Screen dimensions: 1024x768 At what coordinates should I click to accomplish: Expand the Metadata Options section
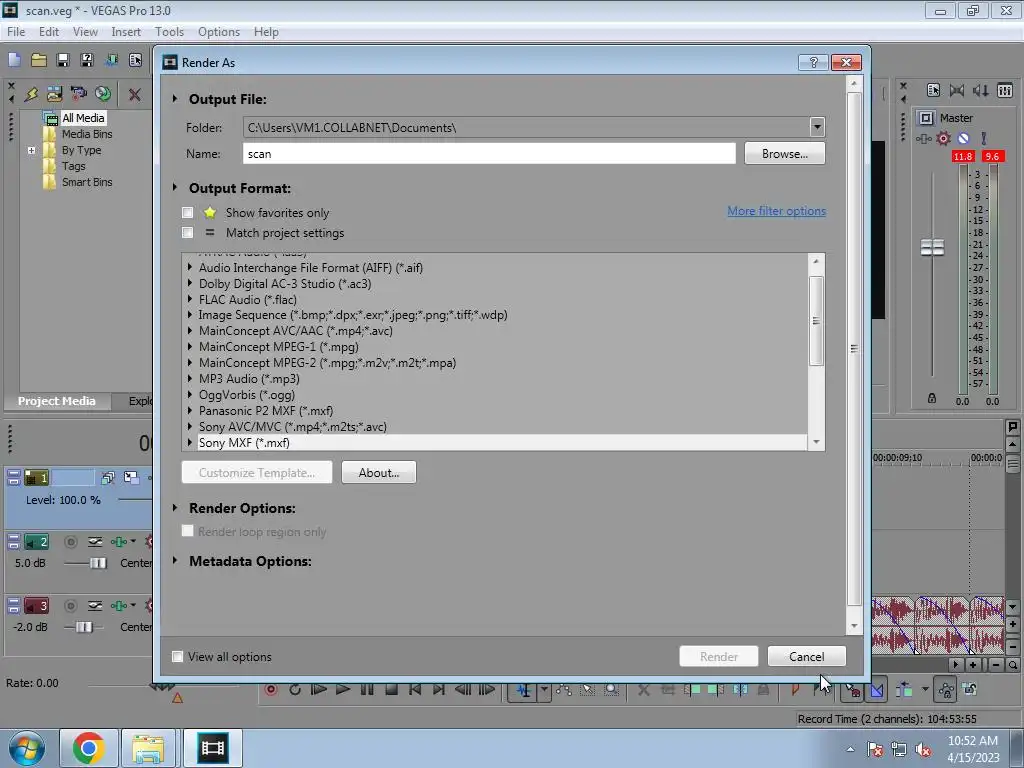[x=174, y=560]
